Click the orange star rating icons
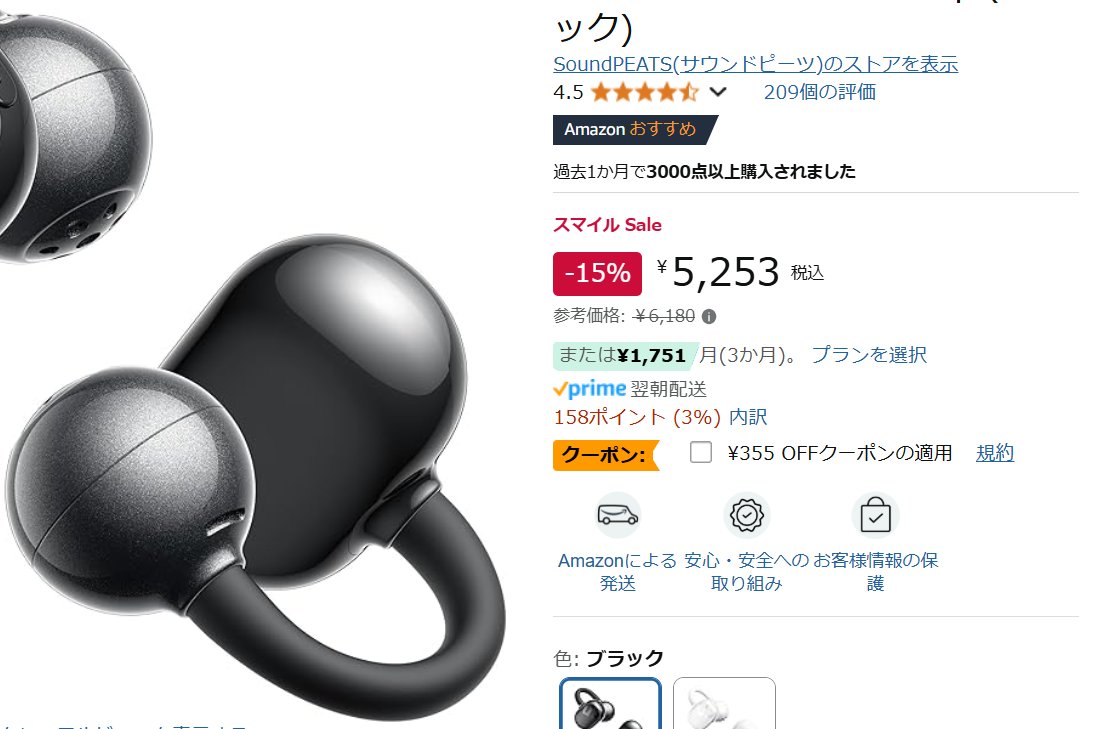Screen dimensions: 1099x729 [644, 92]
